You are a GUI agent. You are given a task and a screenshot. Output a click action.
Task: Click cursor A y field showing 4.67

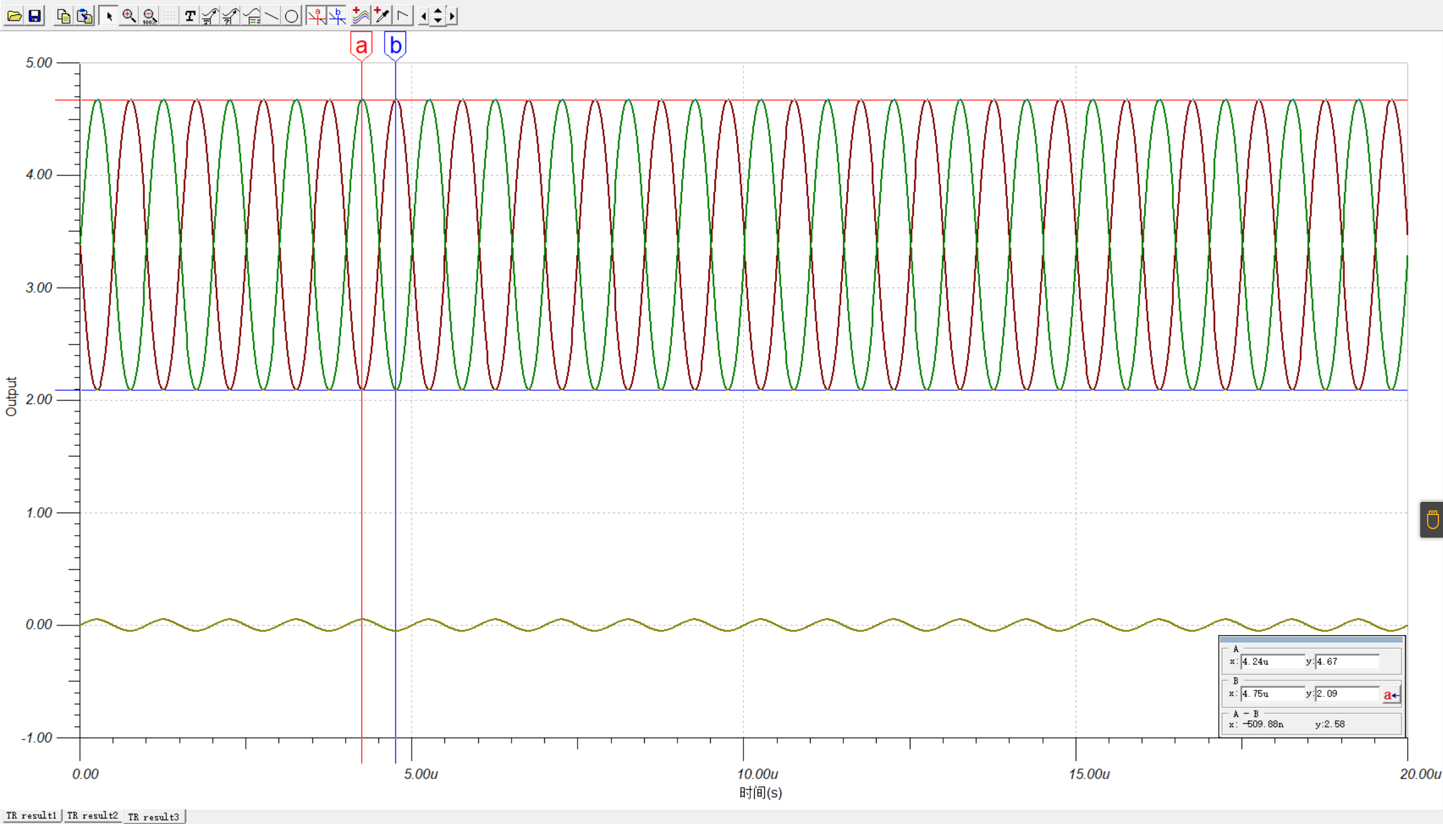tap(1347, 662)
